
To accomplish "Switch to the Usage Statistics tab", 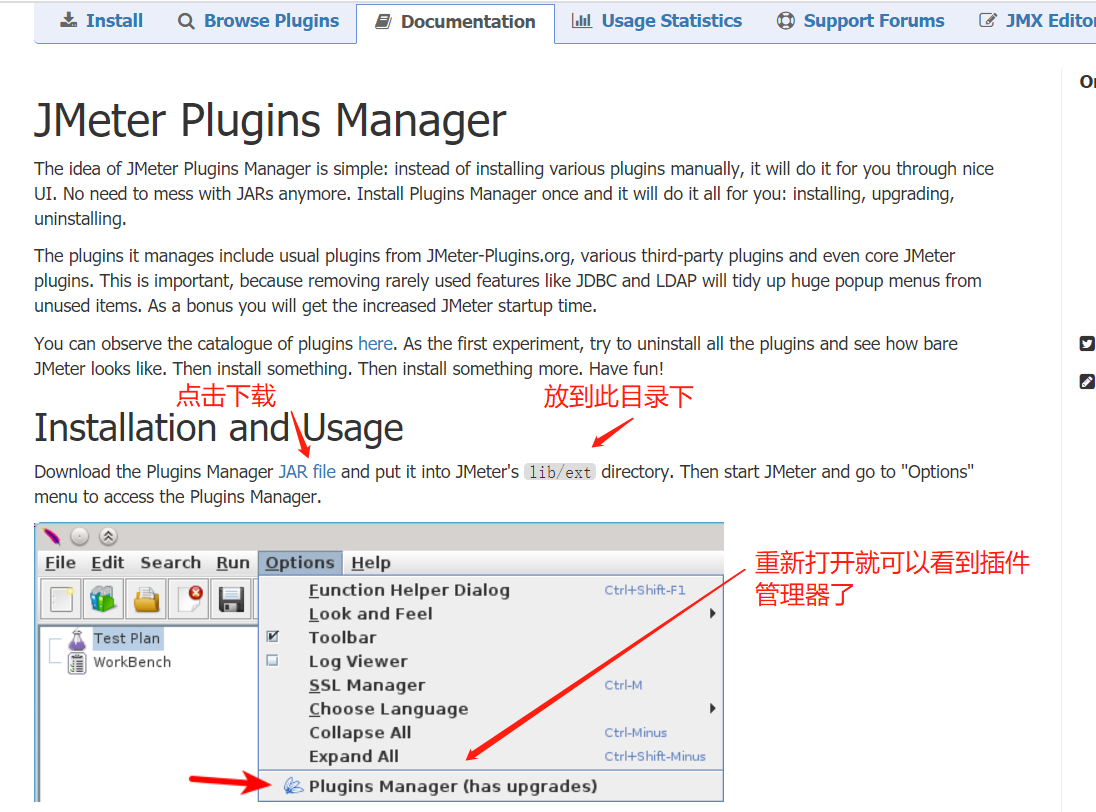I will tap(656, 20).
